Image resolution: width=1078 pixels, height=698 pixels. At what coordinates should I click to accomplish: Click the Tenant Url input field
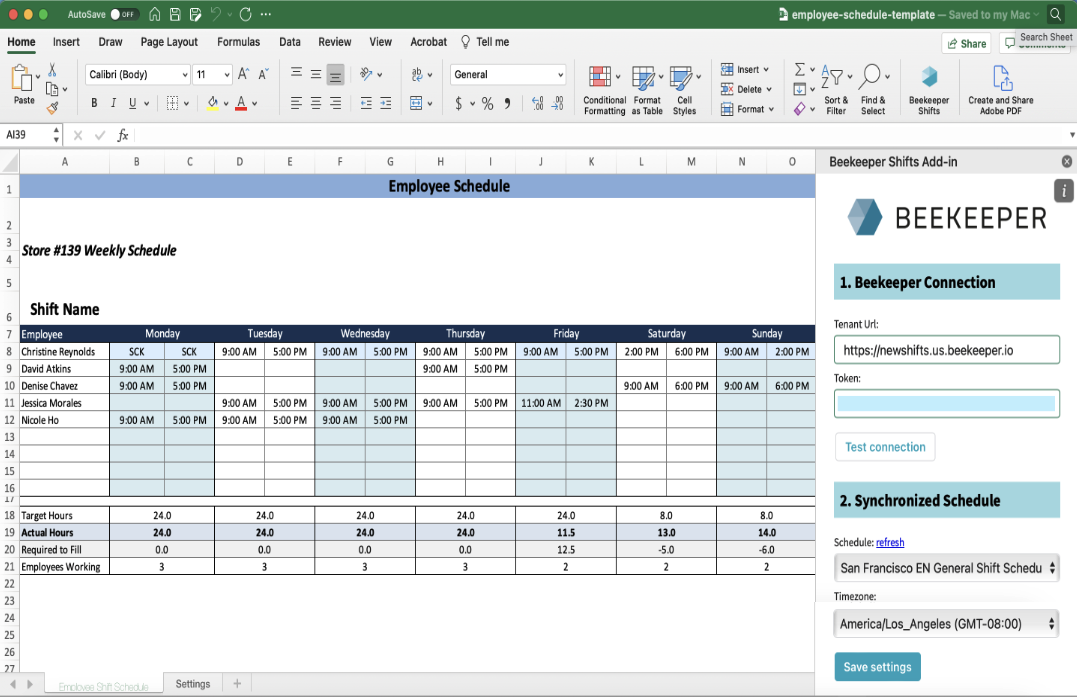tap(946, 350)
